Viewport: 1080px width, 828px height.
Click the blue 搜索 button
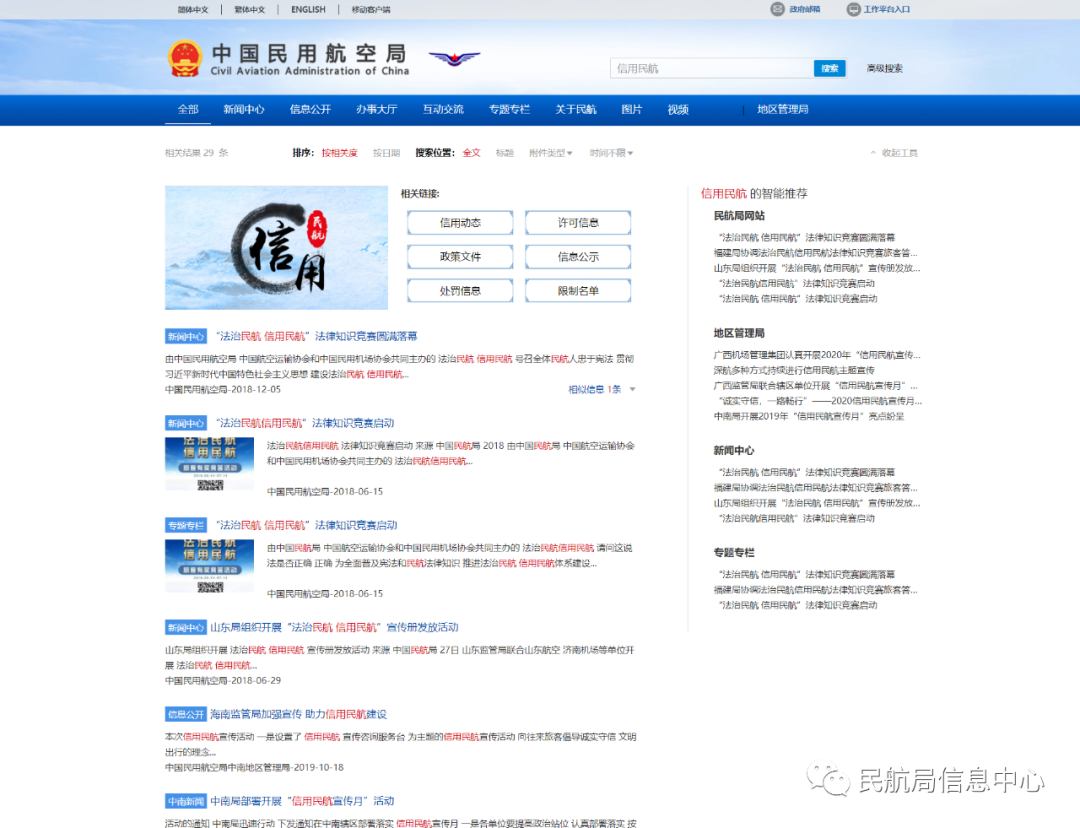[x=829, y=68]
